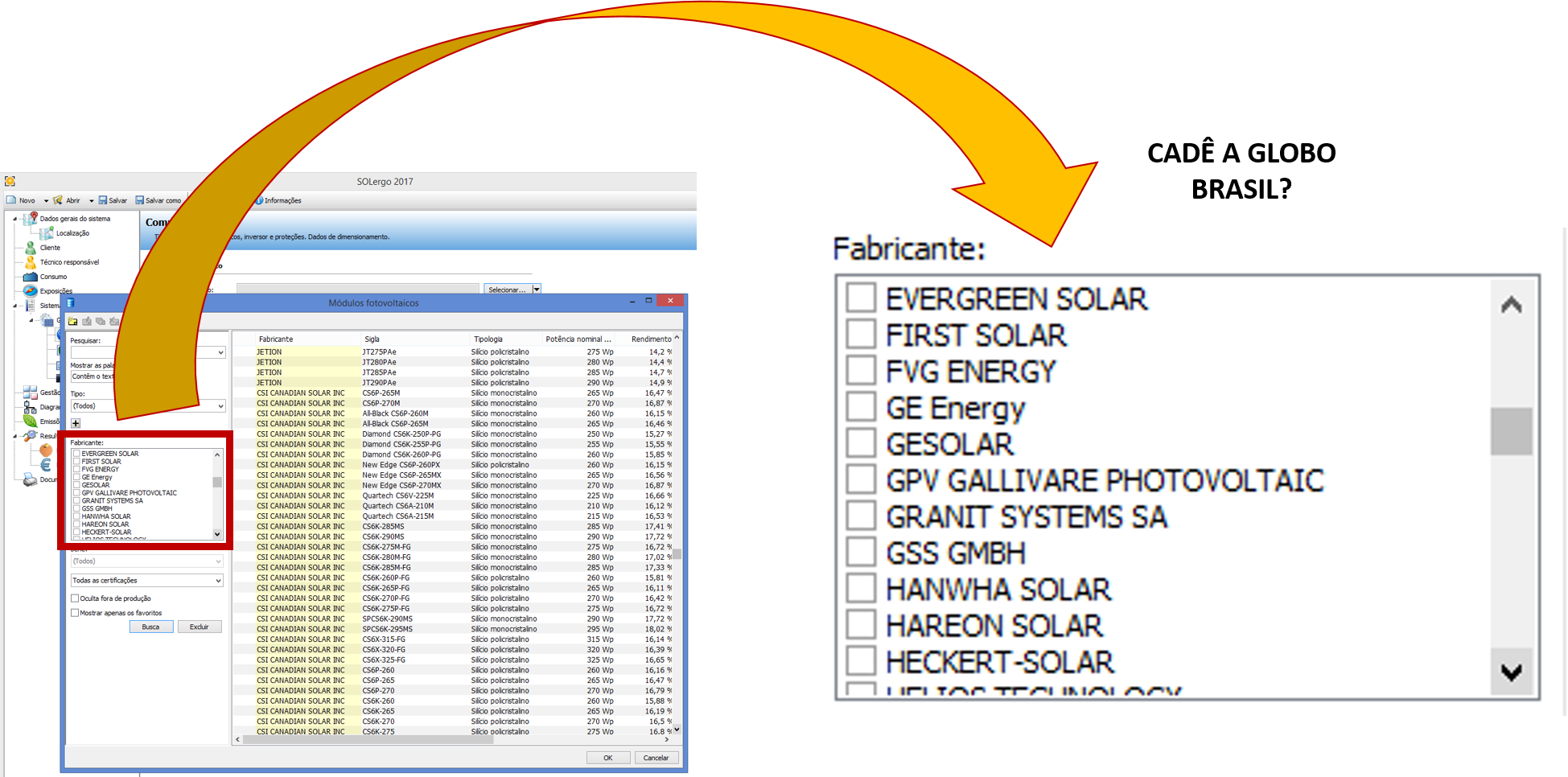Viewport: 1568px width, 777px height.
Task: Select Localização in the project tree
Action: (72, 233)
